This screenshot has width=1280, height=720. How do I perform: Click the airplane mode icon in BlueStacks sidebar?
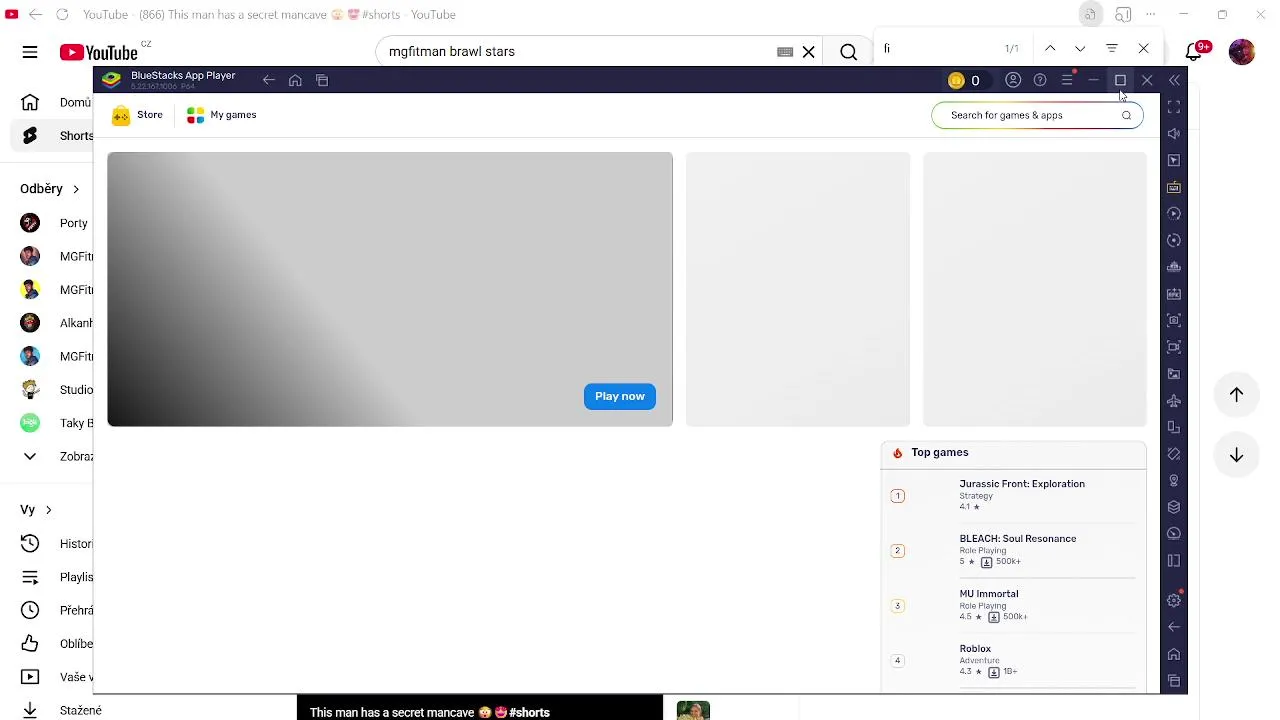[1174, 400]
